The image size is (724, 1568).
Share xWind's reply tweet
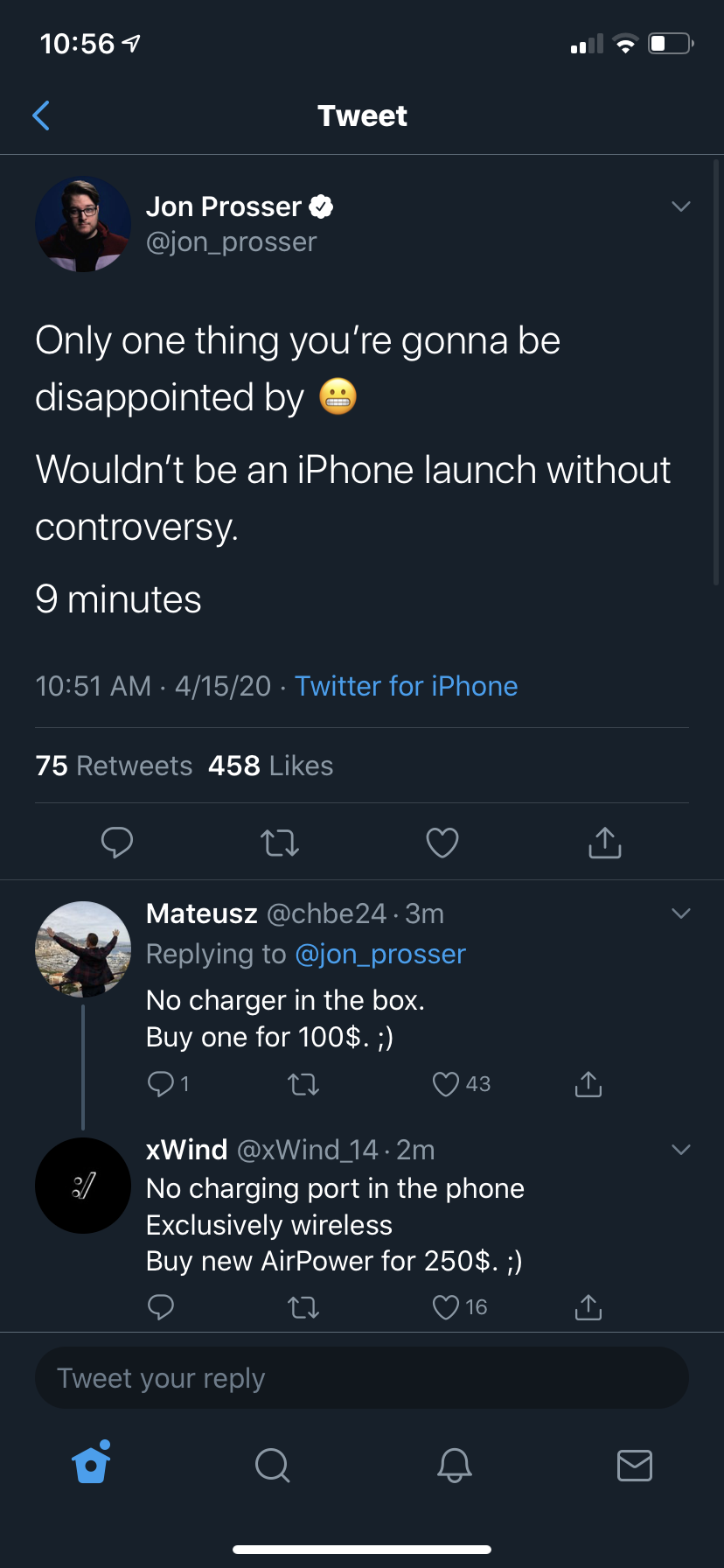coord(588,1307)
